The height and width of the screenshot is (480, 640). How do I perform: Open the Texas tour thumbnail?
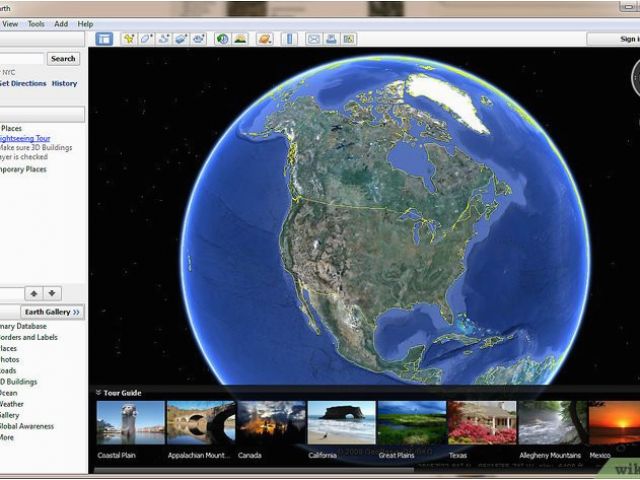click(482, 422)
